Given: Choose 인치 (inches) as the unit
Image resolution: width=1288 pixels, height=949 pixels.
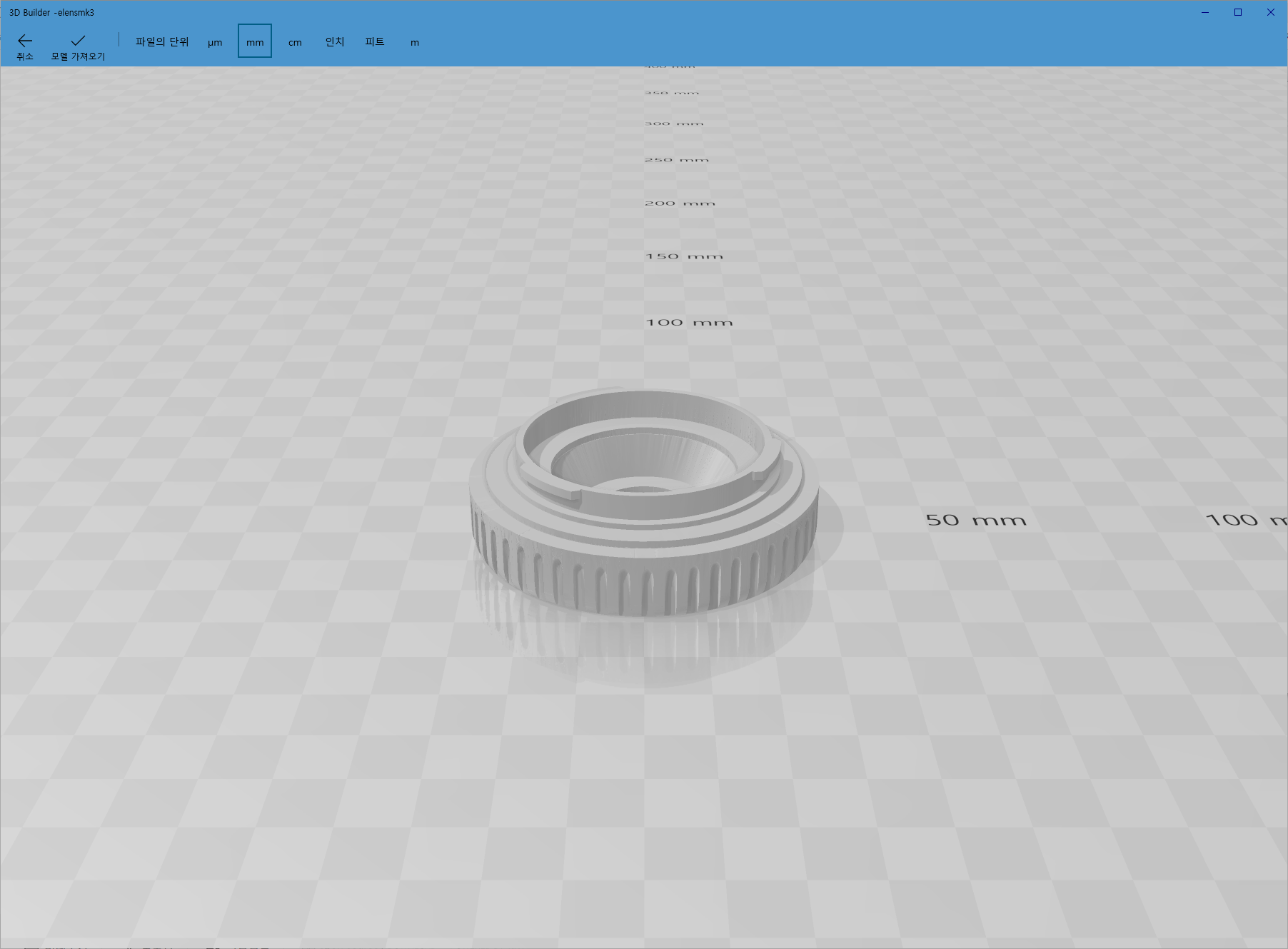Looking at the screenshot, I should pyautogui.click(x=335, y=42).
